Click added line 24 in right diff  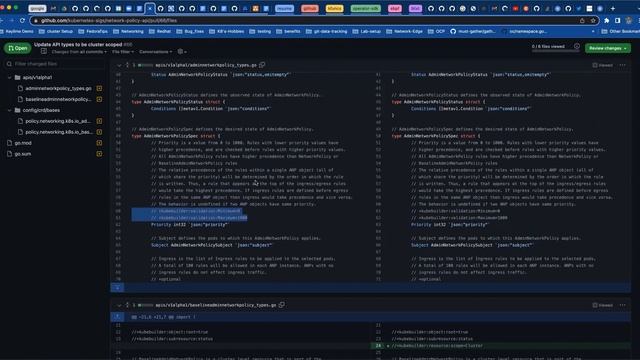(500, 346)
